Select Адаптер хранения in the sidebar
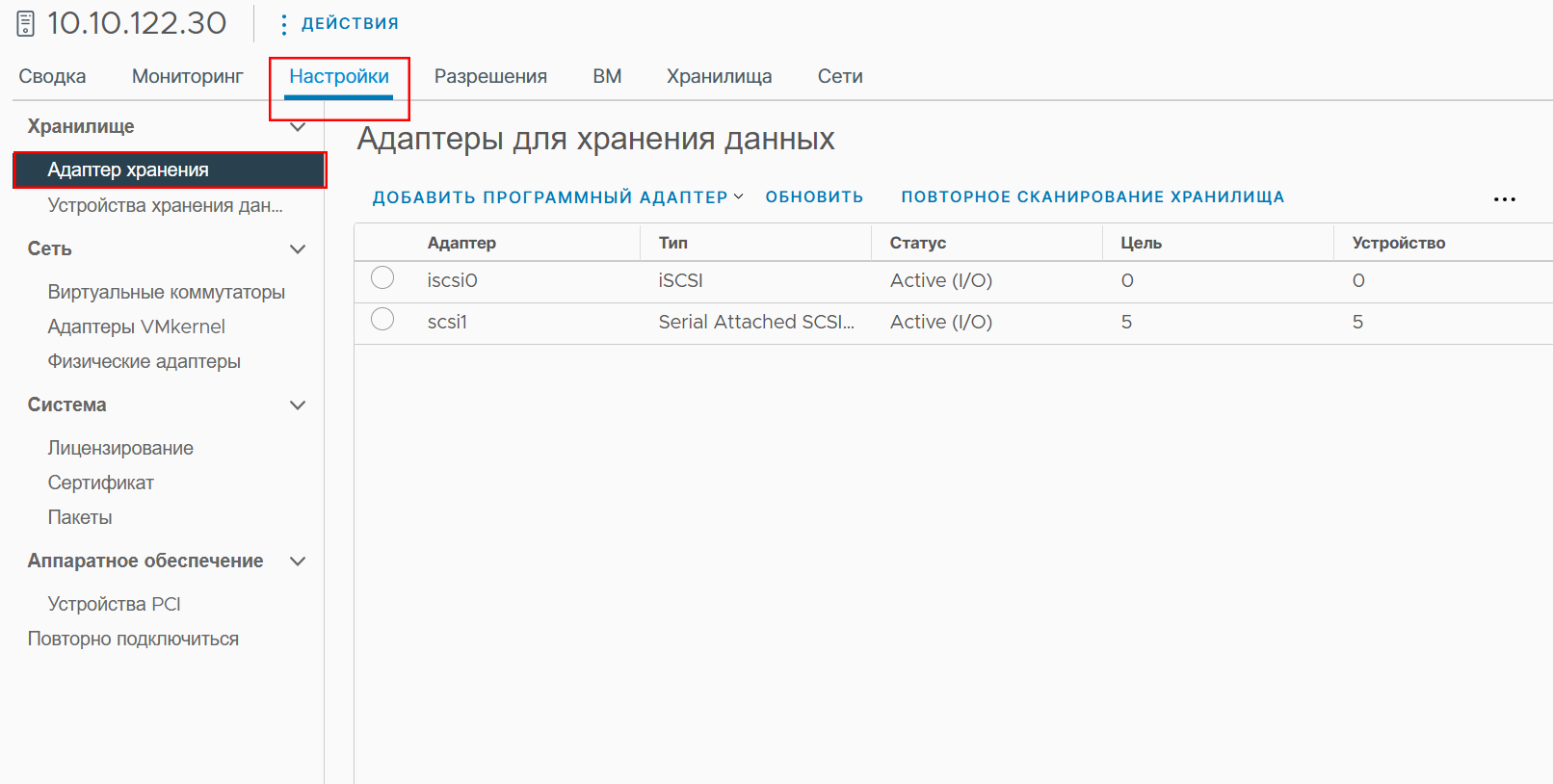The width and height of the screenshot is (1553, 784). point(170,170)
